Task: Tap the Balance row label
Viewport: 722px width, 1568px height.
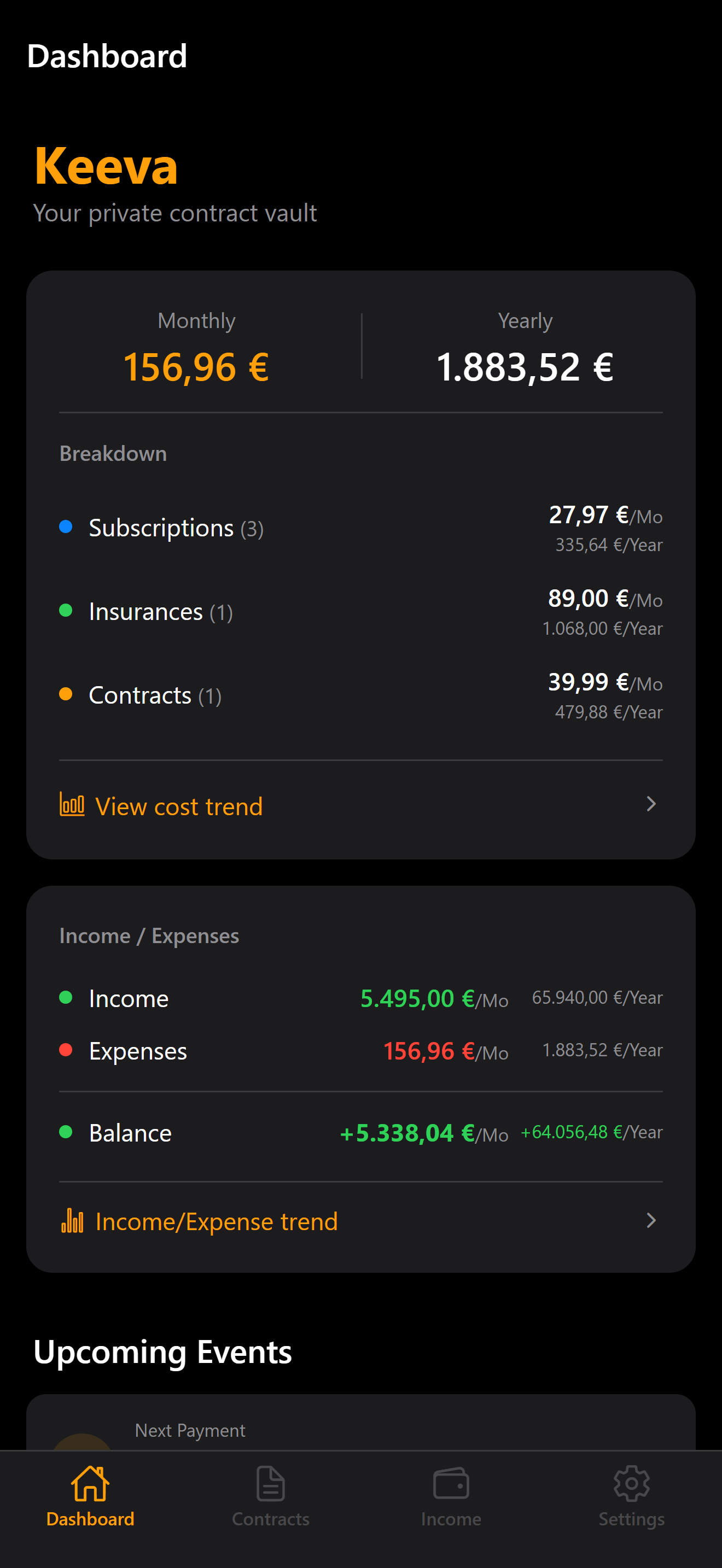Action: pyautogui.click(x=130, y=1133)
